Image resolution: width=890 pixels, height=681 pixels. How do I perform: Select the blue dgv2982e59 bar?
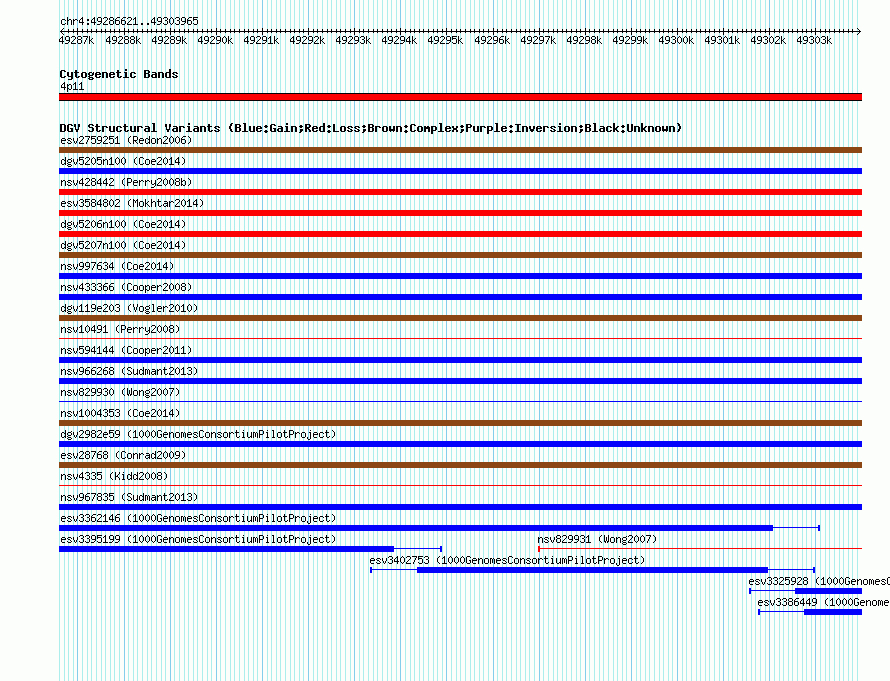[x=460, y=444]
